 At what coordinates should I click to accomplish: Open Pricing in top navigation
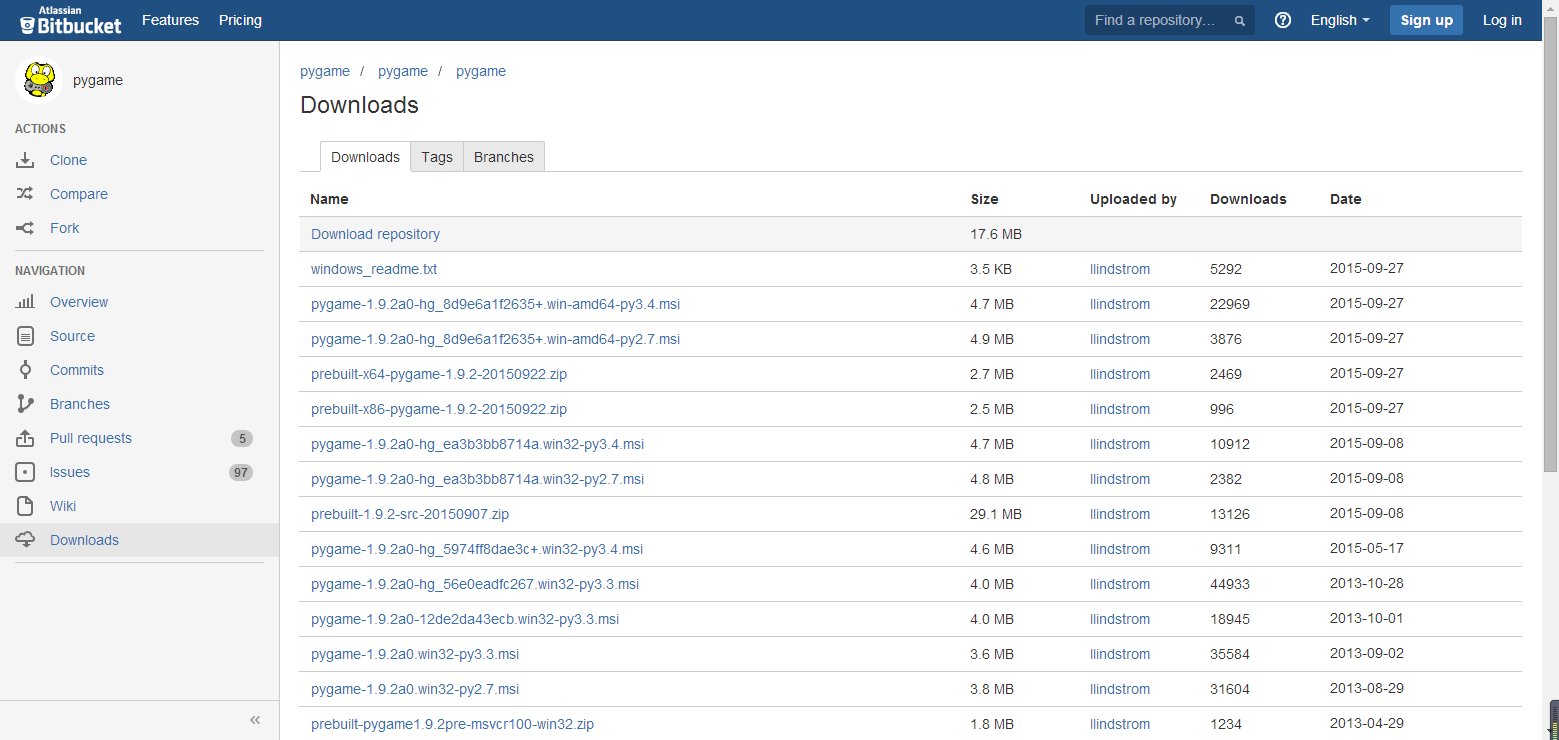240,20
